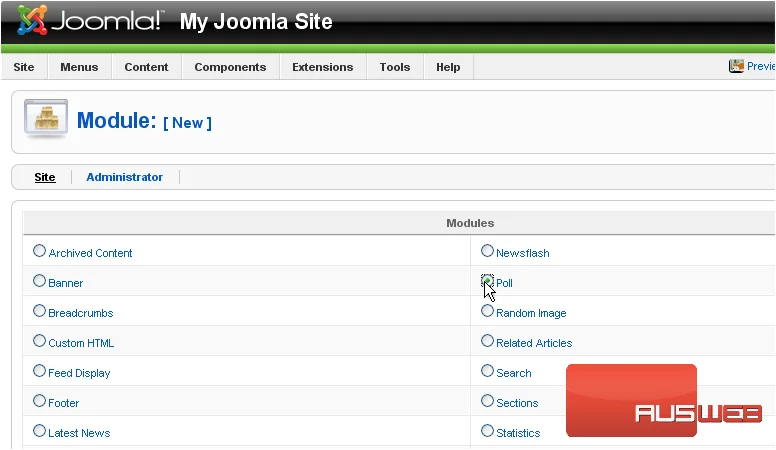776x450 pixels.
Task: Click the Related Articles module link
Action: pos(534,343)
